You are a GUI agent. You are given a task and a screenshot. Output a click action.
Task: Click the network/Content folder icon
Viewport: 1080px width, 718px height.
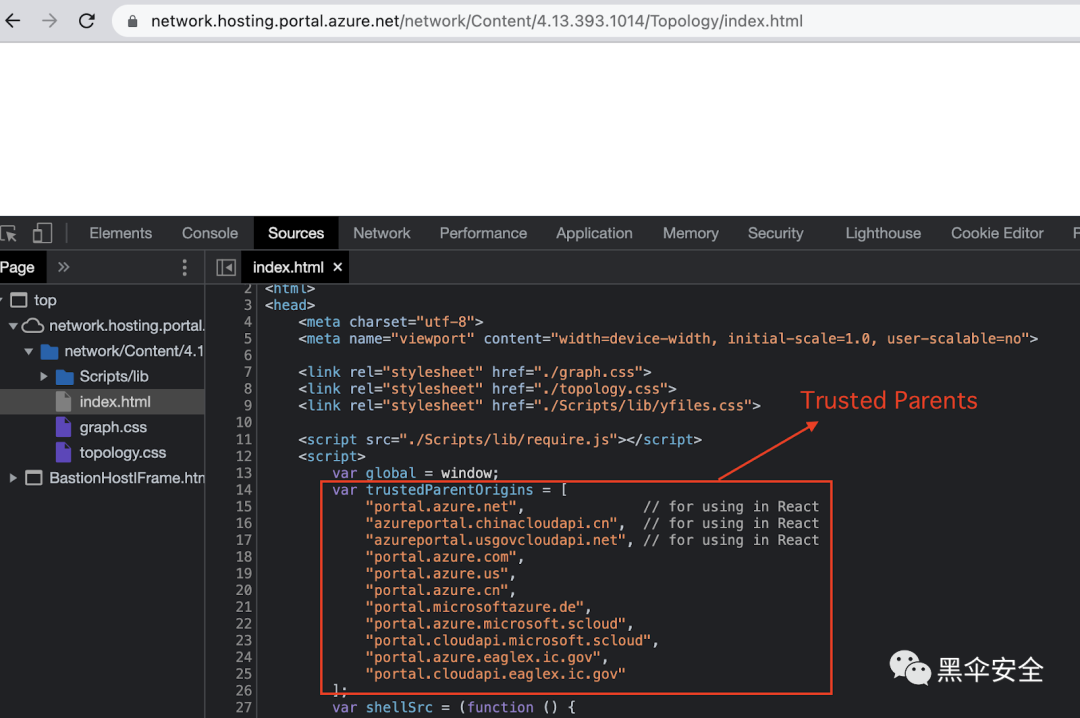(49, 351)
